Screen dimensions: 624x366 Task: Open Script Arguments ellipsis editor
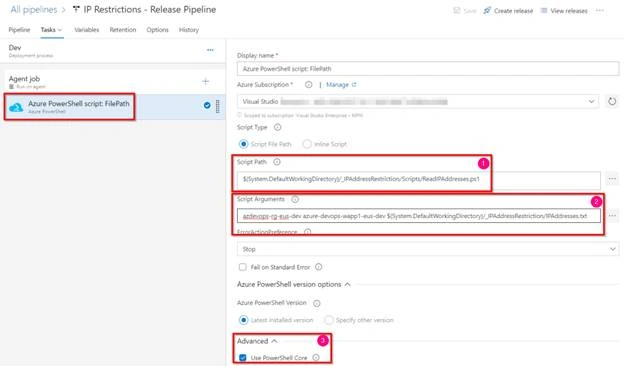click(612, 216)
